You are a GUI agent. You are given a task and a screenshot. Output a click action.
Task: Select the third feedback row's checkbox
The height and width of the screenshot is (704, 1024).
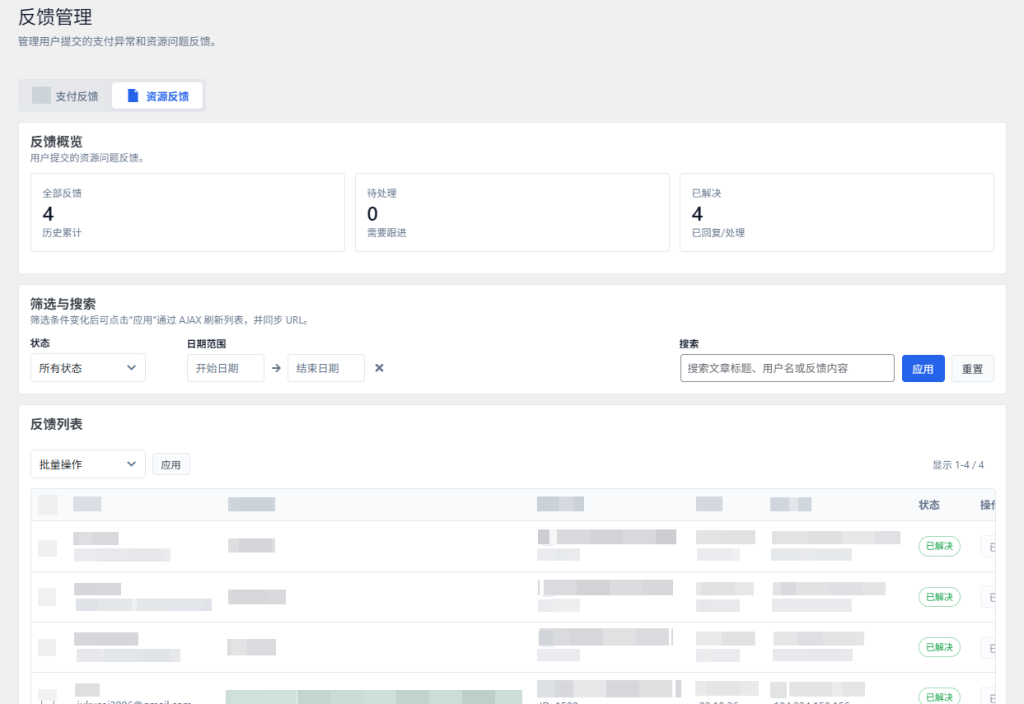click(47, 647)
